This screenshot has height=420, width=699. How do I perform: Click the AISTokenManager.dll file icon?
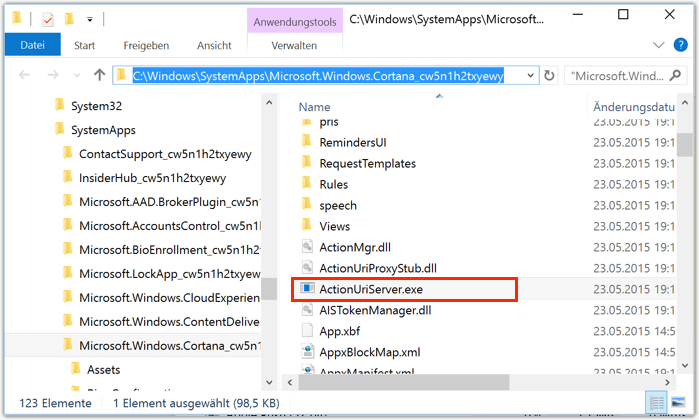click(x=307, y=309)
